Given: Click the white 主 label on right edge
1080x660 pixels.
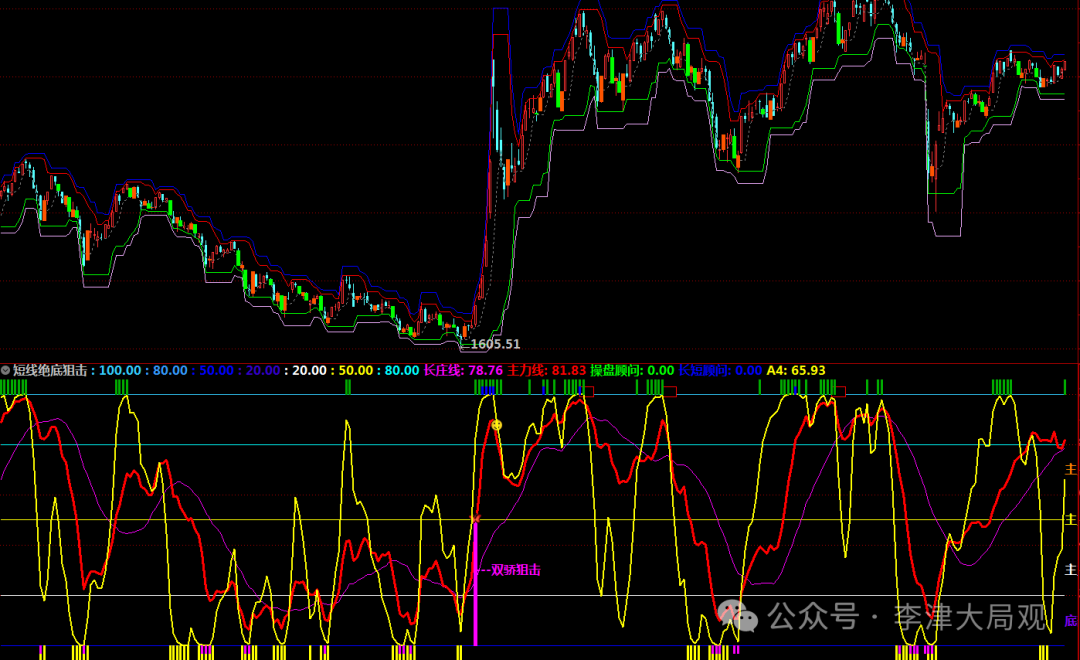Looking at the screenshot, I should [x=1071, y=569].
